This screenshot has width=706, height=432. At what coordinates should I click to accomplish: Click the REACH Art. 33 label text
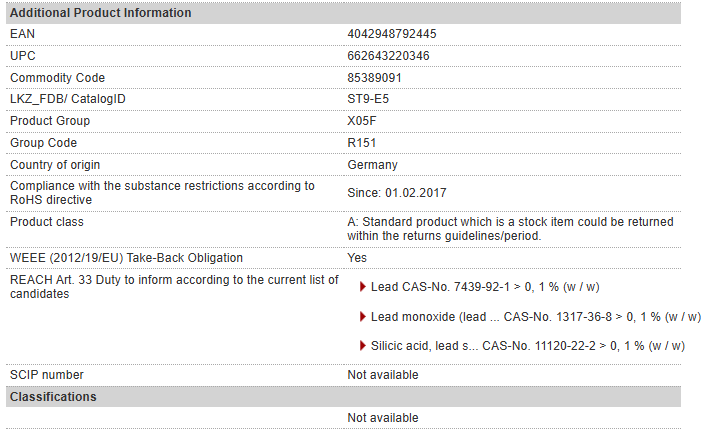[x=174, y=287]
